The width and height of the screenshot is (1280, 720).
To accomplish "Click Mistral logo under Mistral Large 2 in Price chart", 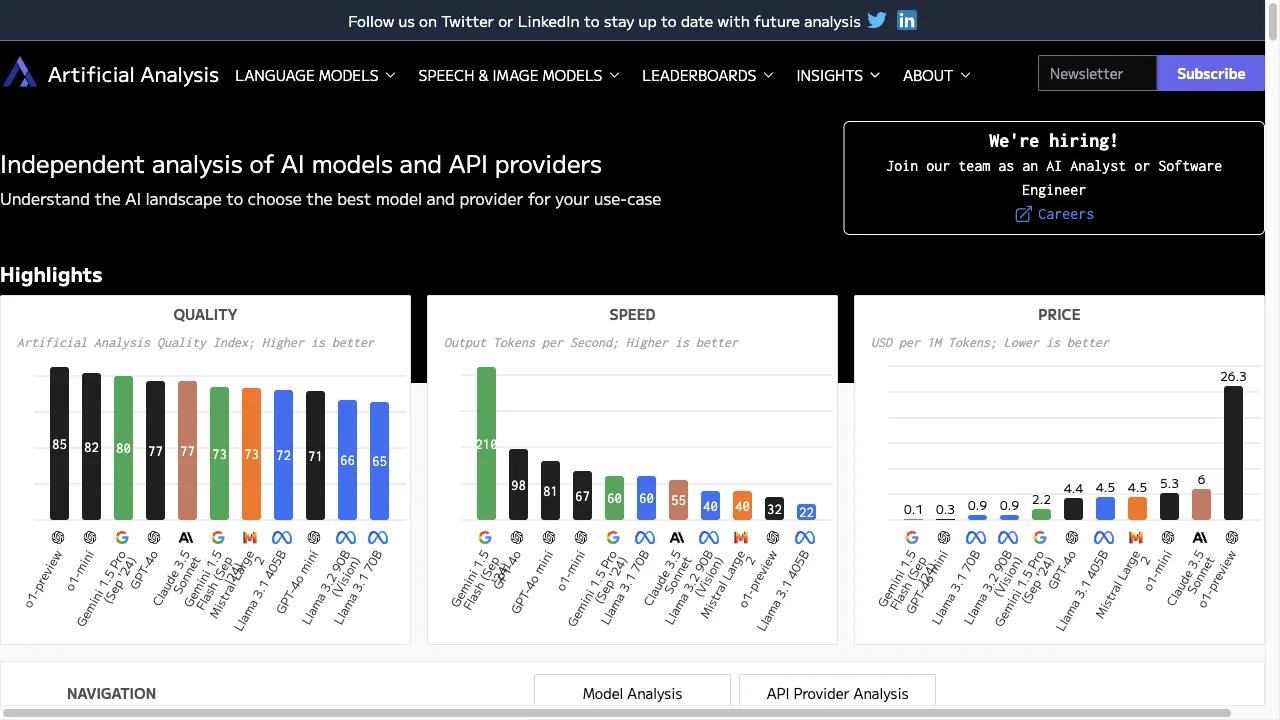I will pos(1136,538).
